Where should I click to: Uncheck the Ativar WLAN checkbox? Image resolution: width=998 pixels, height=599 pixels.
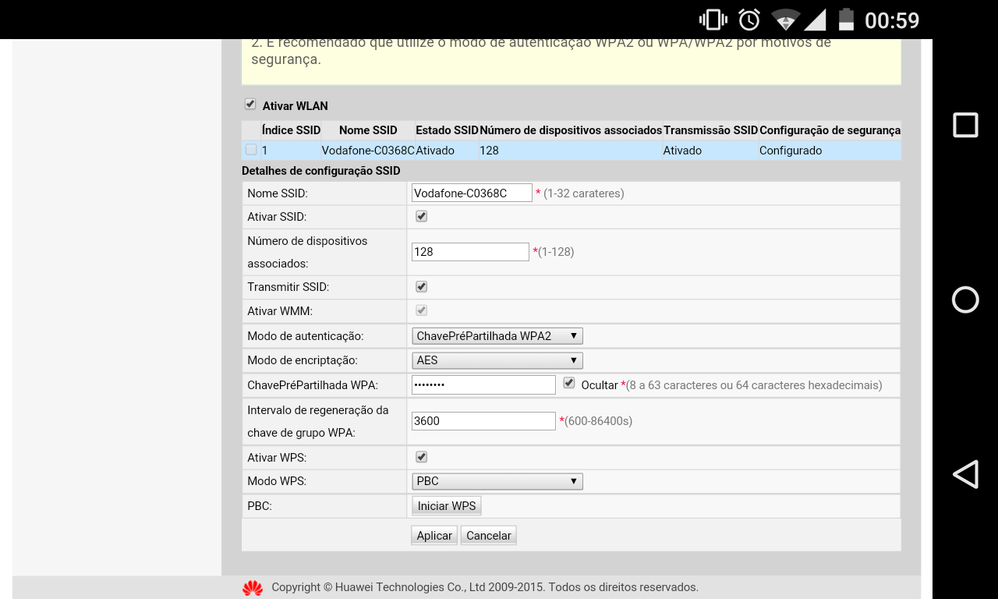(249, 104)
